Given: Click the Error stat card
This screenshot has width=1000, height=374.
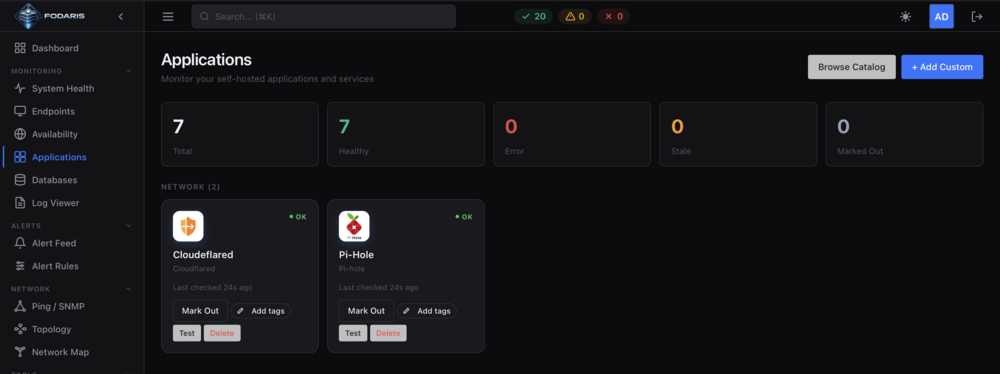Looking at the screenshot, I should point(572,135).
